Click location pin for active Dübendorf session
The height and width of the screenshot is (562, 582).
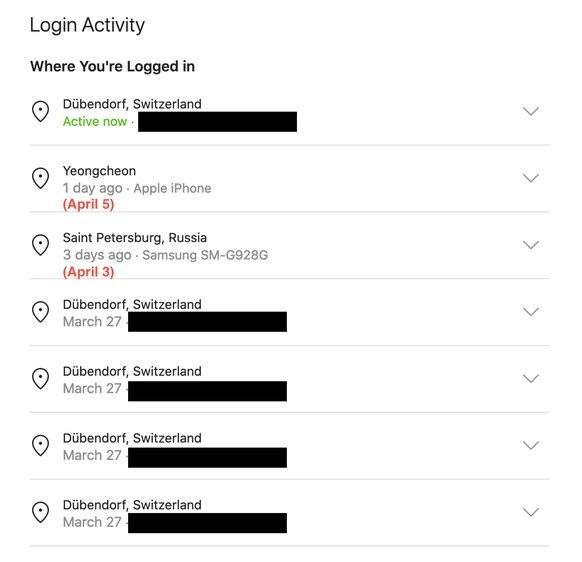[40, 111]
